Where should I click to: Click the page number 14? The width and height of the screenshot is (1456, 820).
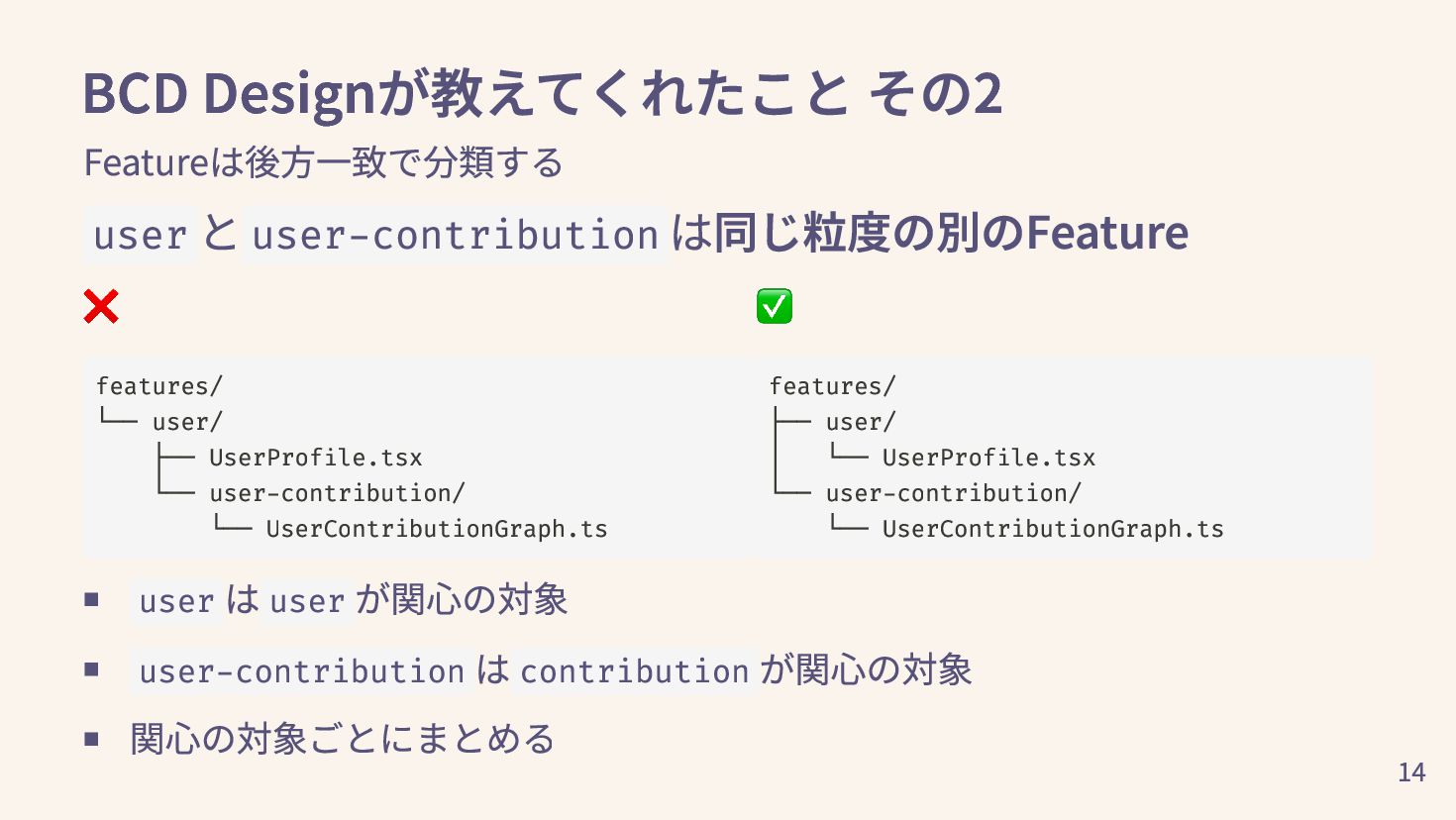pyautogui.click(x=1411, y=772)
